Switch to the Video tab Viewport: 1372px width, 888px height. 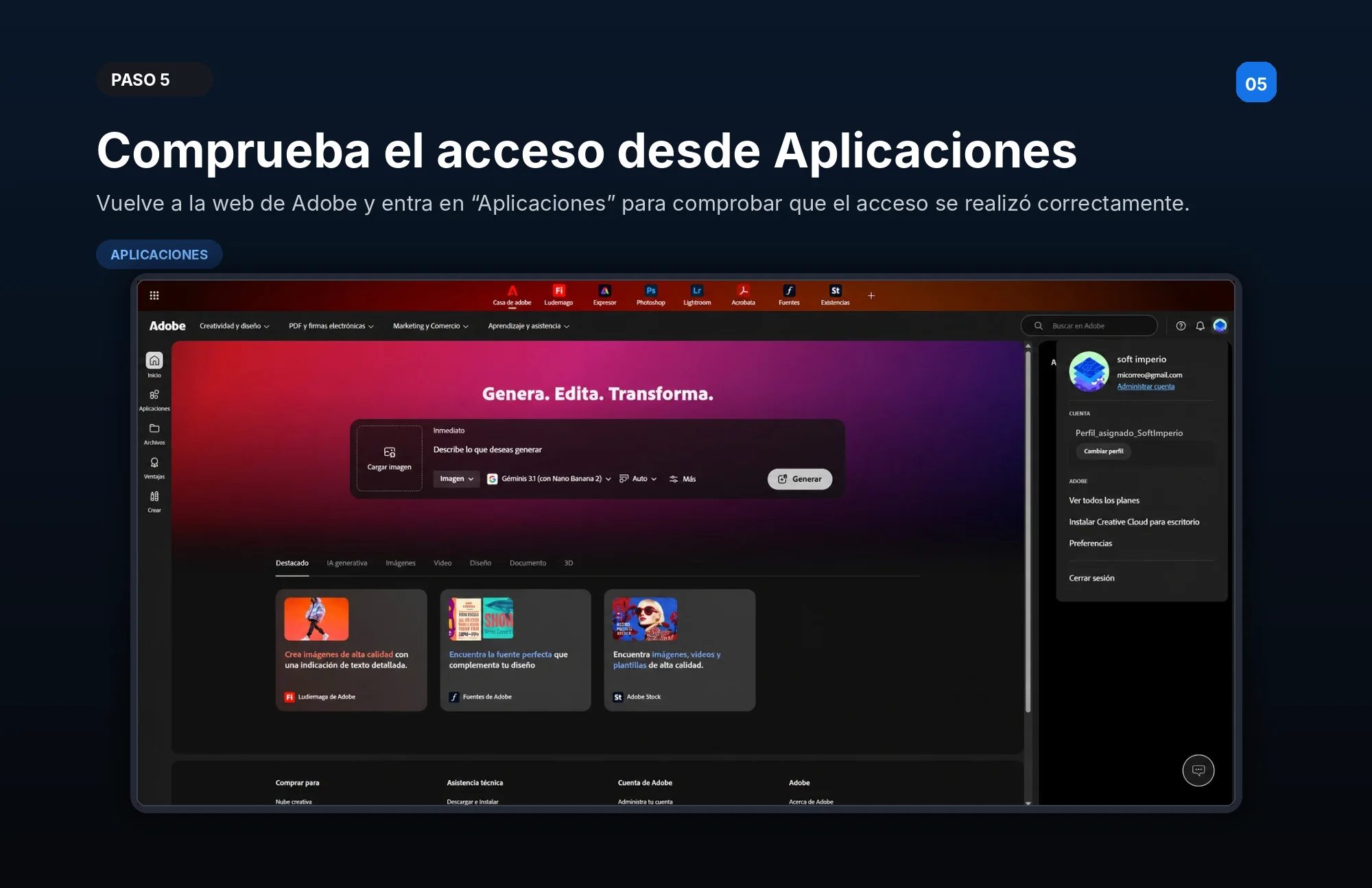442,563
